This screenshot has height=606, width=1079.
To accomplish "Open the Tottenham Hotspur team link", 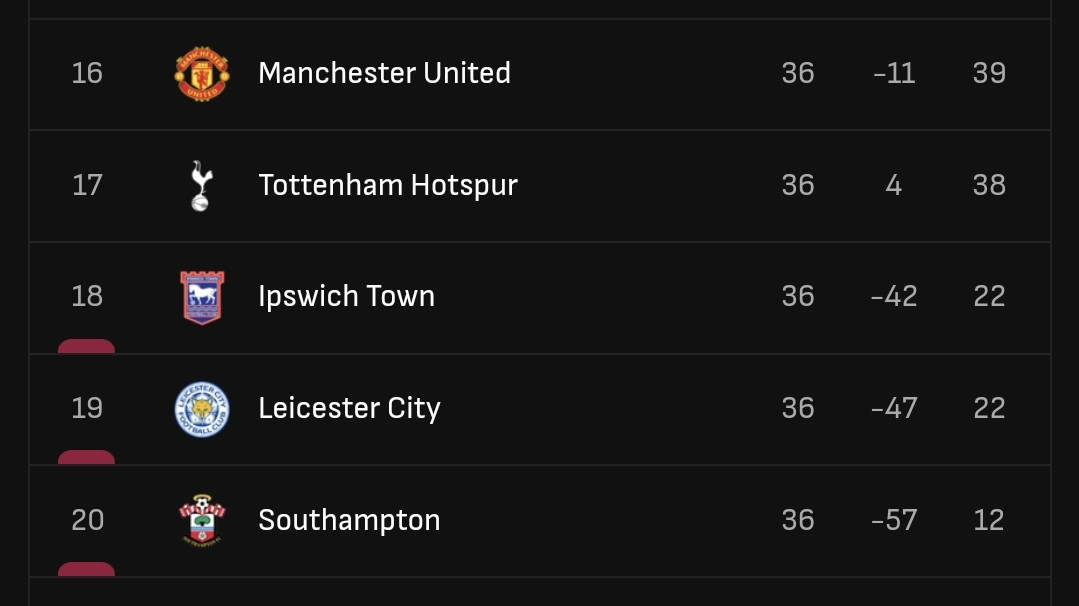I will (388, 185).
